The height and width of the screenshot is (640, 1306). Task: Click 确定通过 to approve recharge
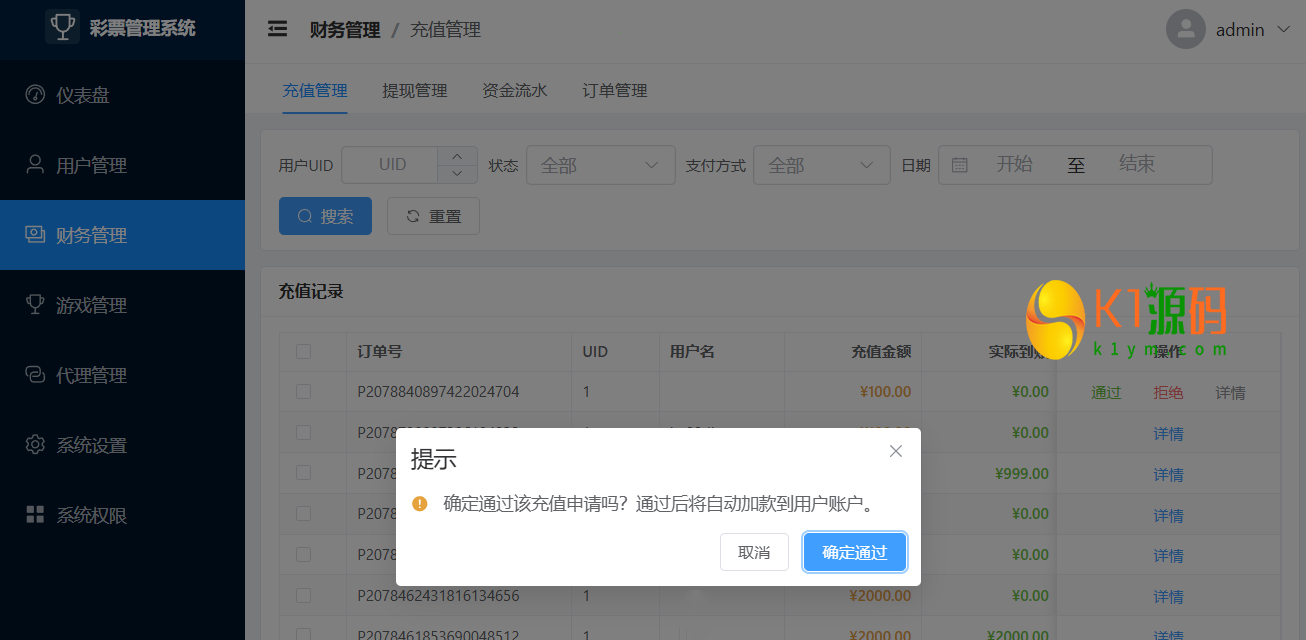tap(855, 552)
